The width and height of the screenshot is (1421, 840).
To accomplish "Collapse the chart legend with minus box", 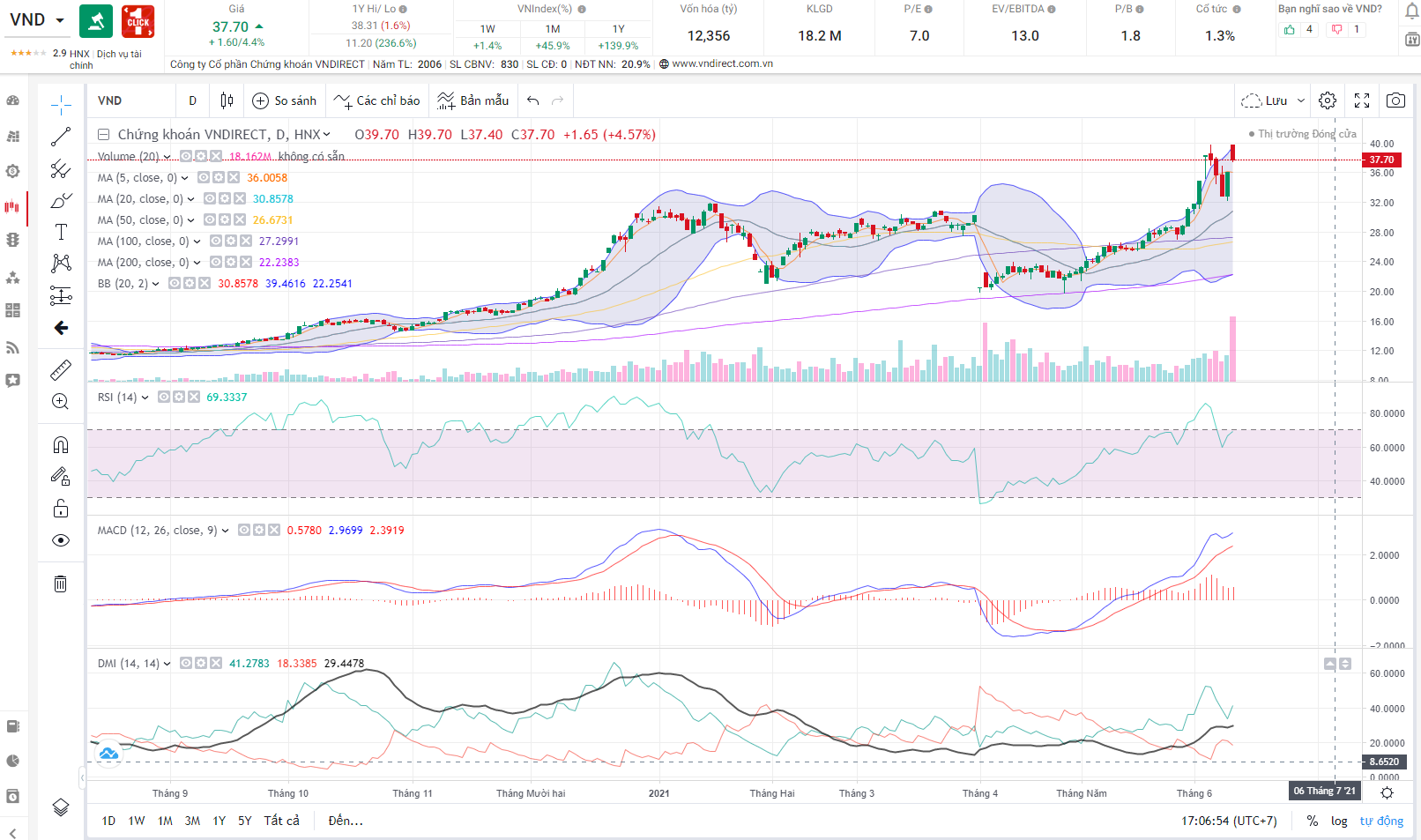I will [x=103, y=135].
